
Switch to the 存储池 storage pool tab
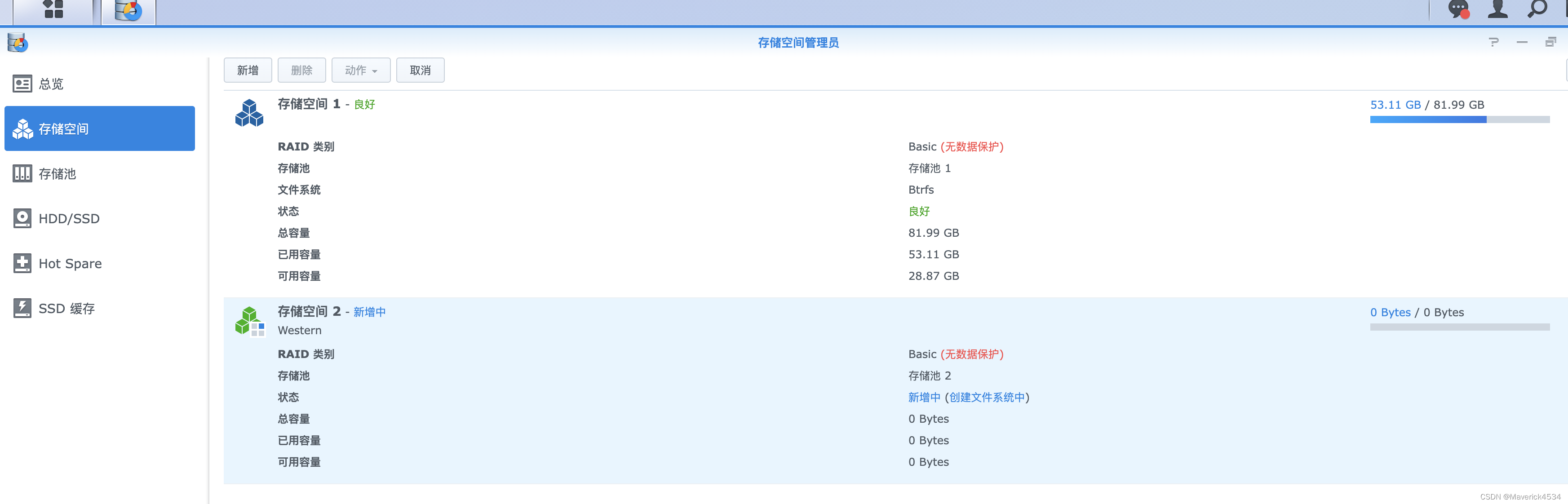(57, 174)
